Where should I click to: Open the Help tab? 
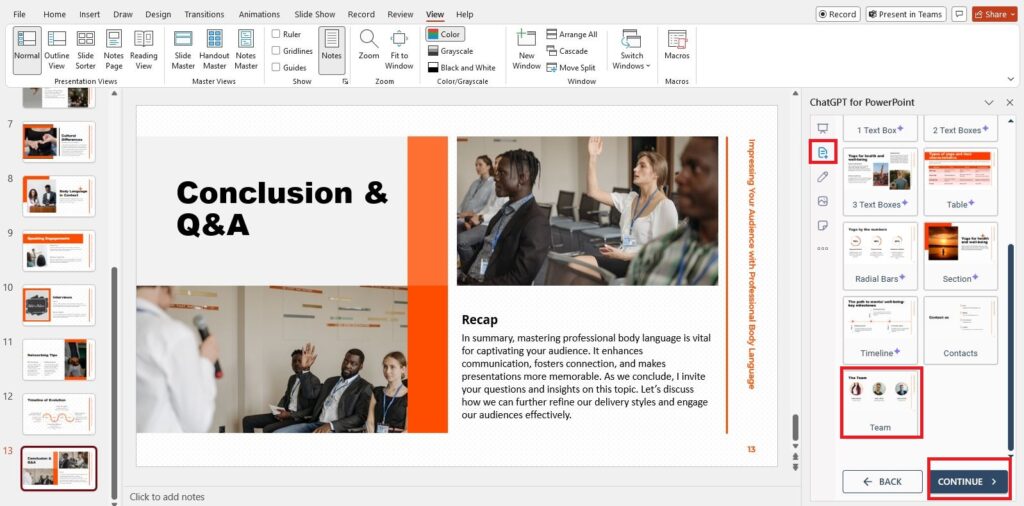coord(464,14)
